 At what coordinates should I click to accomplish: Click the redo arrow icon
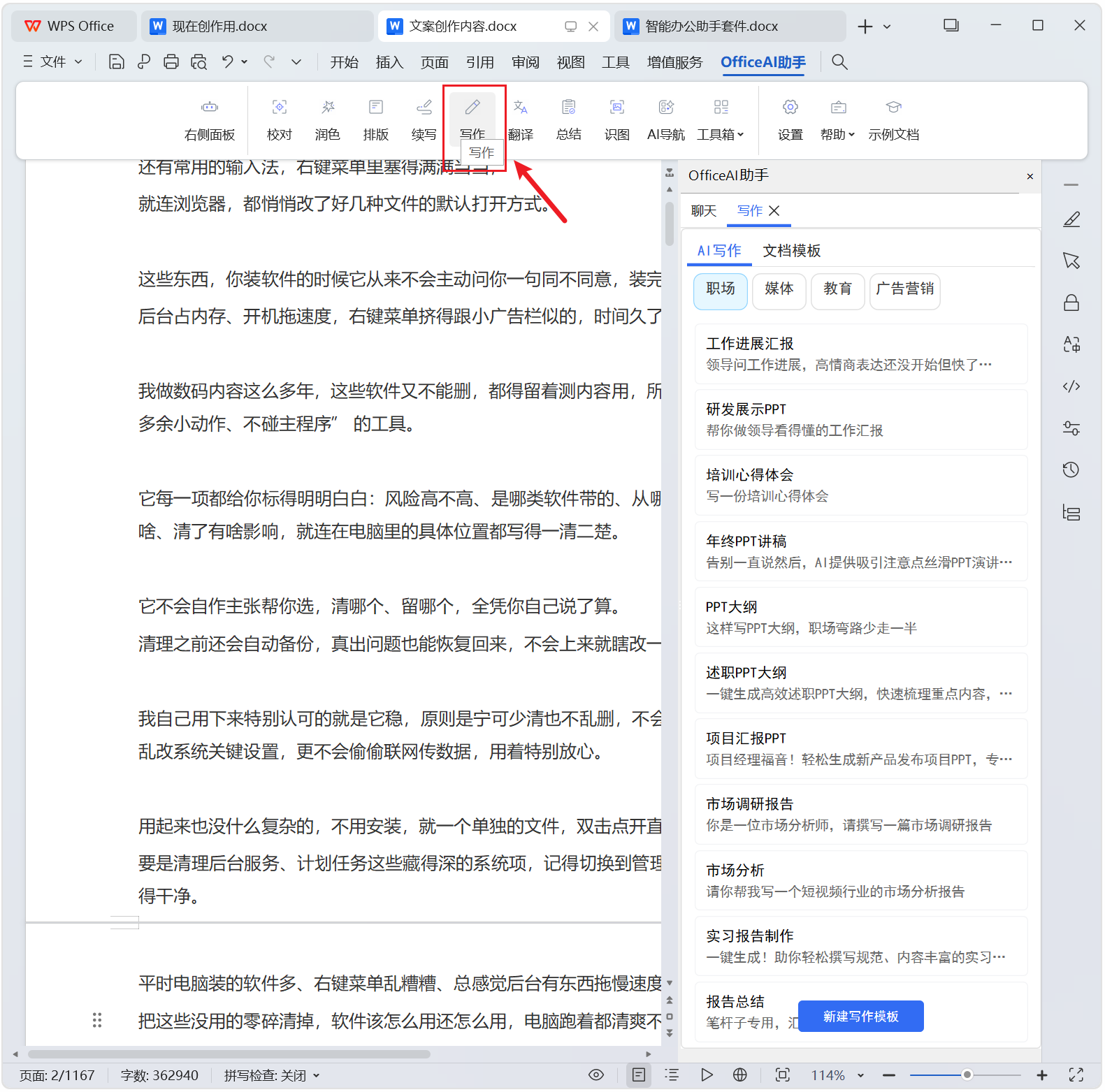pos(269,62)
